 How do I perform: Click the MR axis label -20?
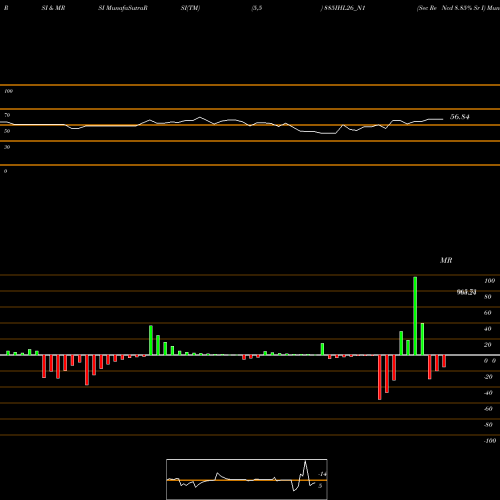[488, 377]
